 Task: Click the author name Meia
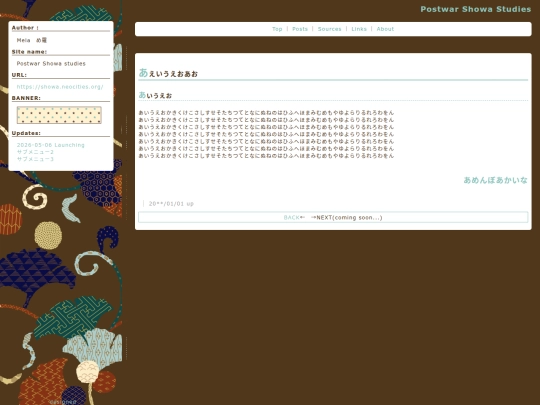click(23, 40)
